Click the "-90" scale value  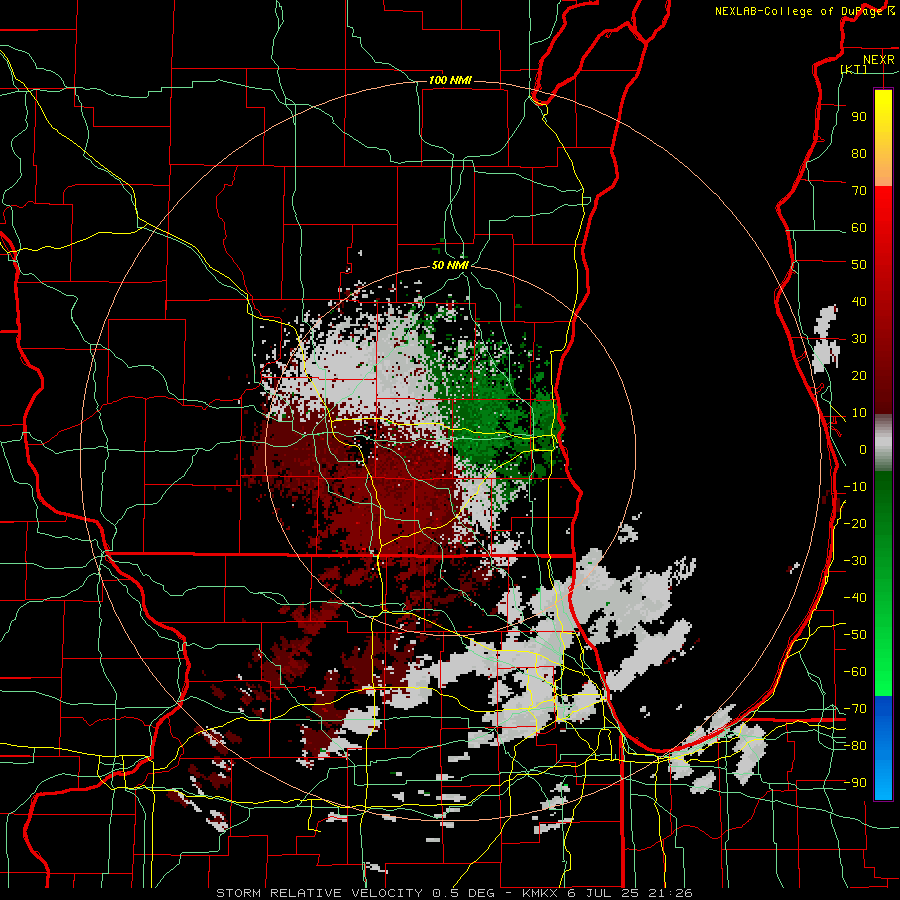[x=855, y=783]
